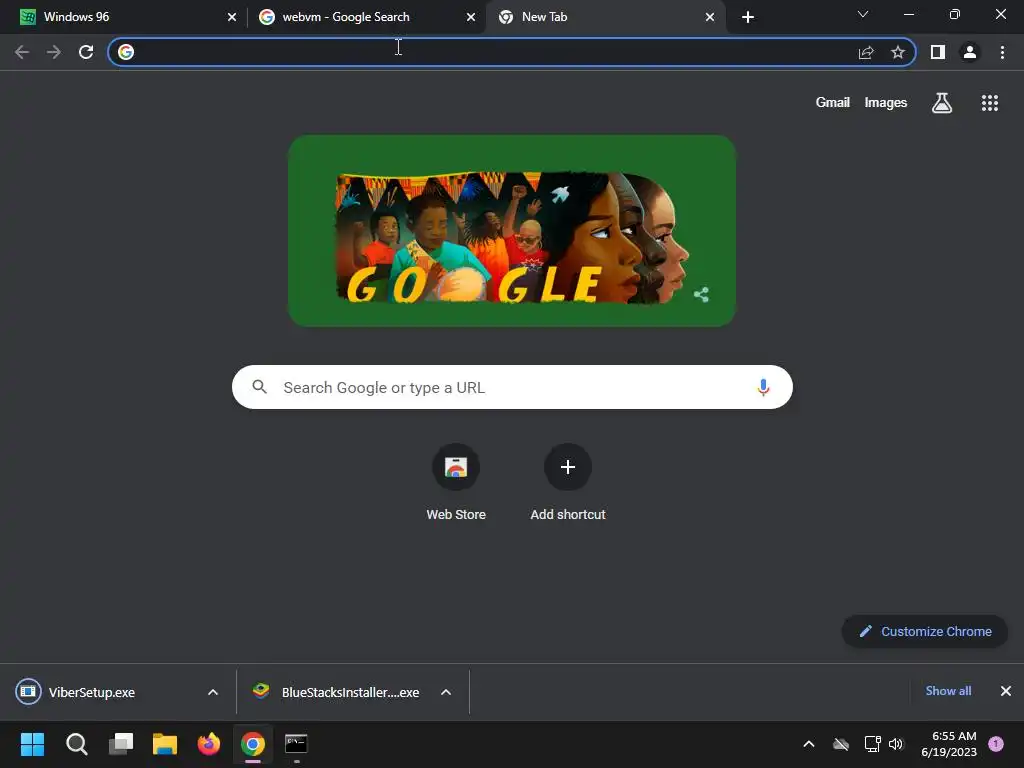Click the OneDrive cloud tray icon
The image size is (1024, 768).
[x=841, y=744]
